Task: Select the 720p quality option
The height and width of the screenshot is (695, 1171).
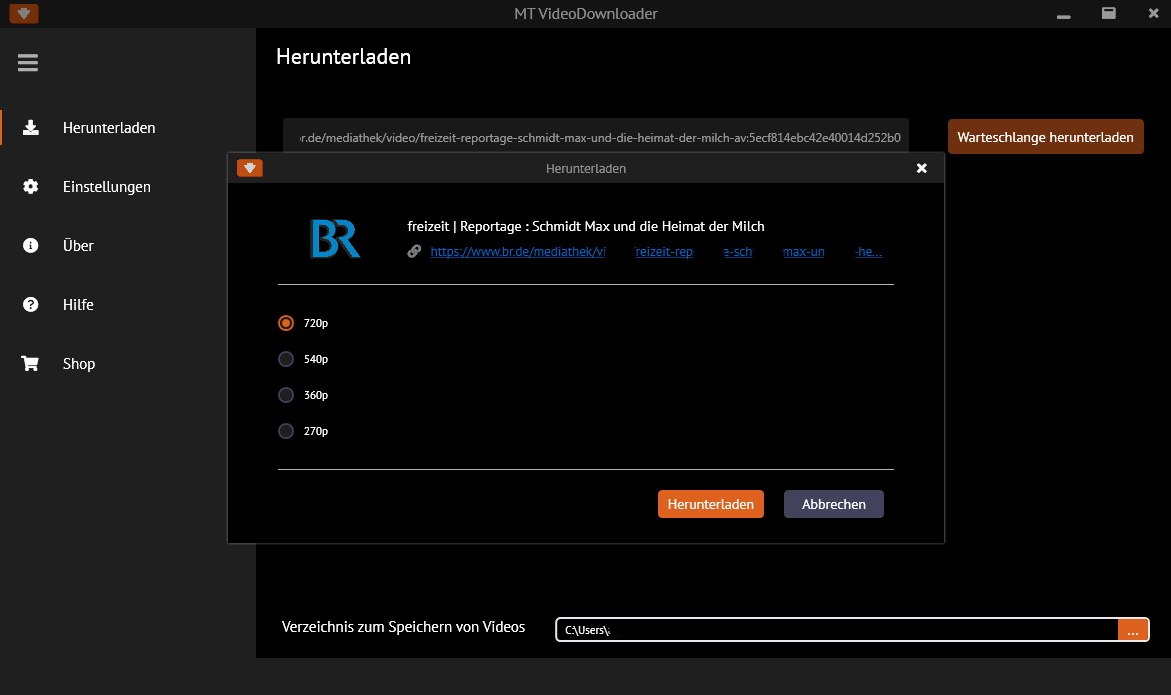Action: [x=286, y=323]
